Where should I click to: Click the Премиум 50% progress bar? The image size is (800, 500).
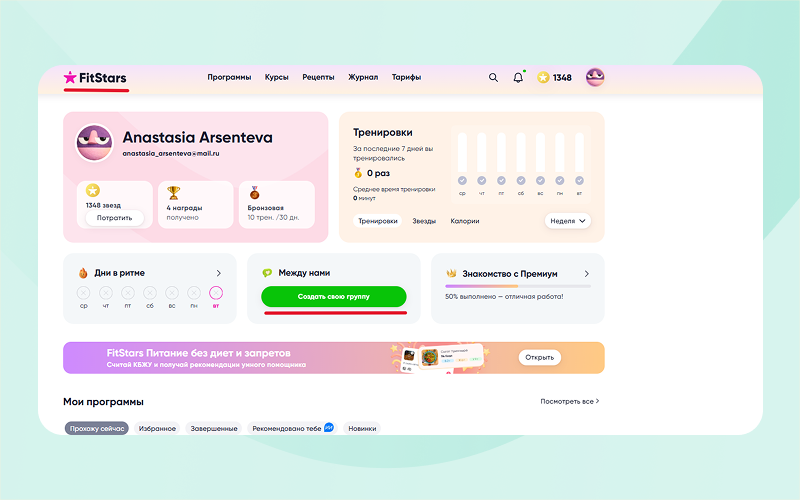(518, 286)
